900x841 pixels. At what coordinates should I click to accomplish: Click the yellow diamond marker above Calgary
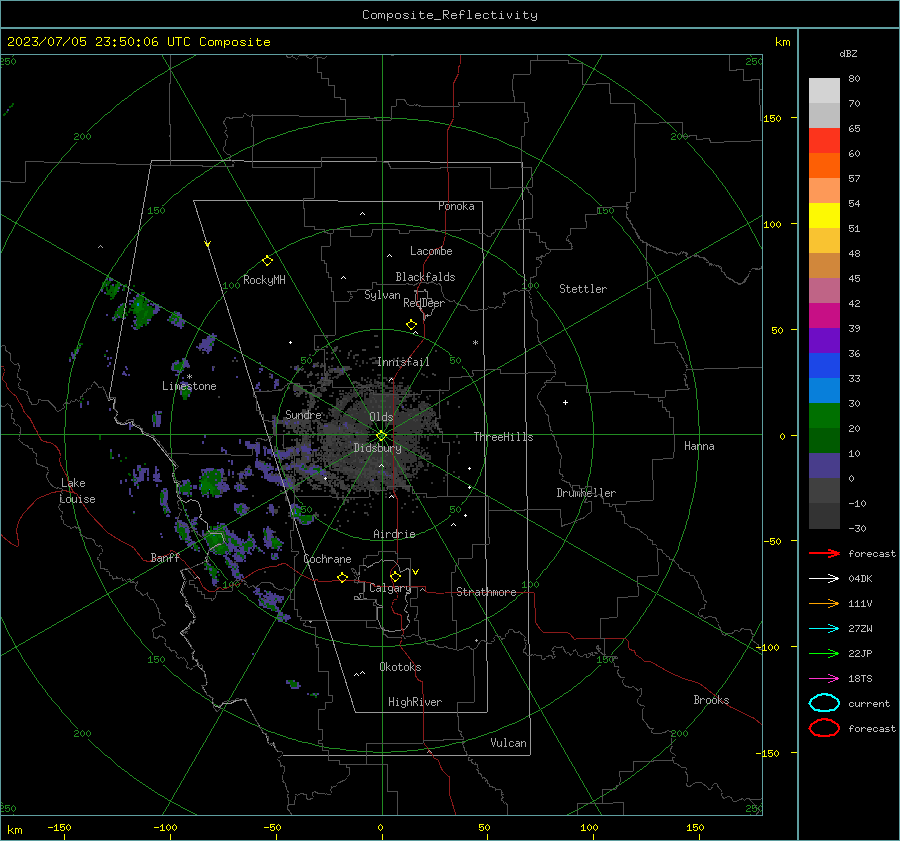[x=395, y=576]
